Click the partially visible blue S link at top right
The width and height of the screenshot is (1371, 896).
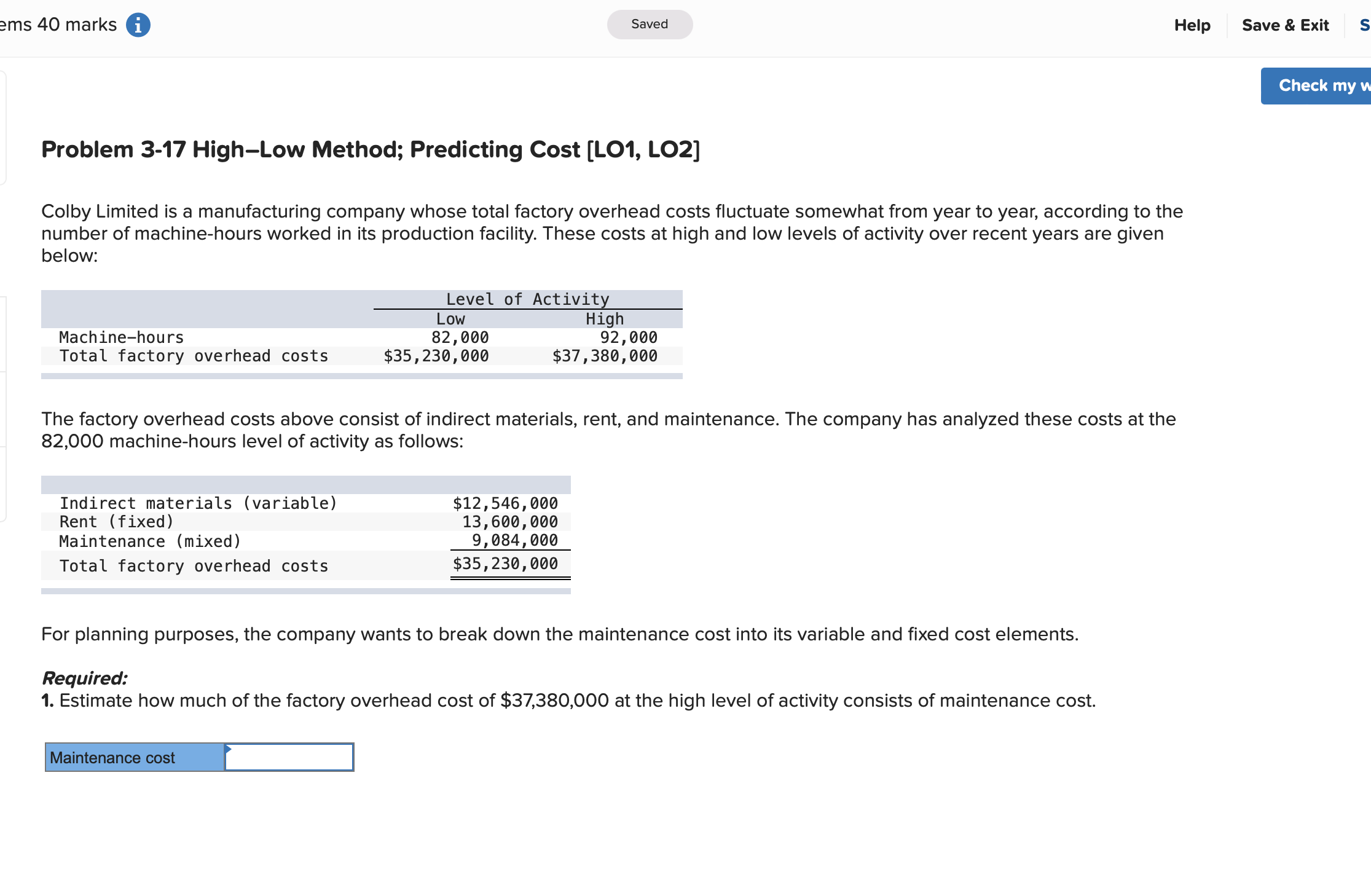click(x=1364, y=25)
